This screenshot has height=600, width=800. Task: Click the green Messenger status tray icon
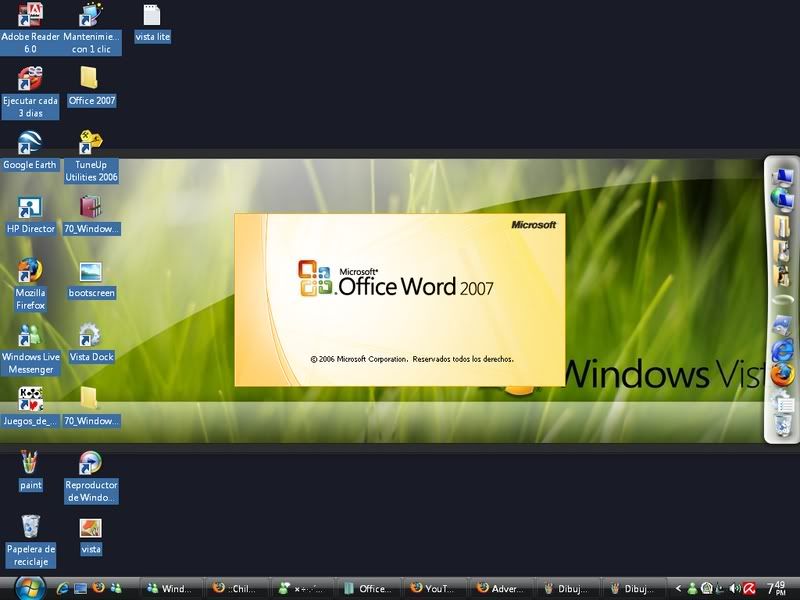tap(692, 588)
